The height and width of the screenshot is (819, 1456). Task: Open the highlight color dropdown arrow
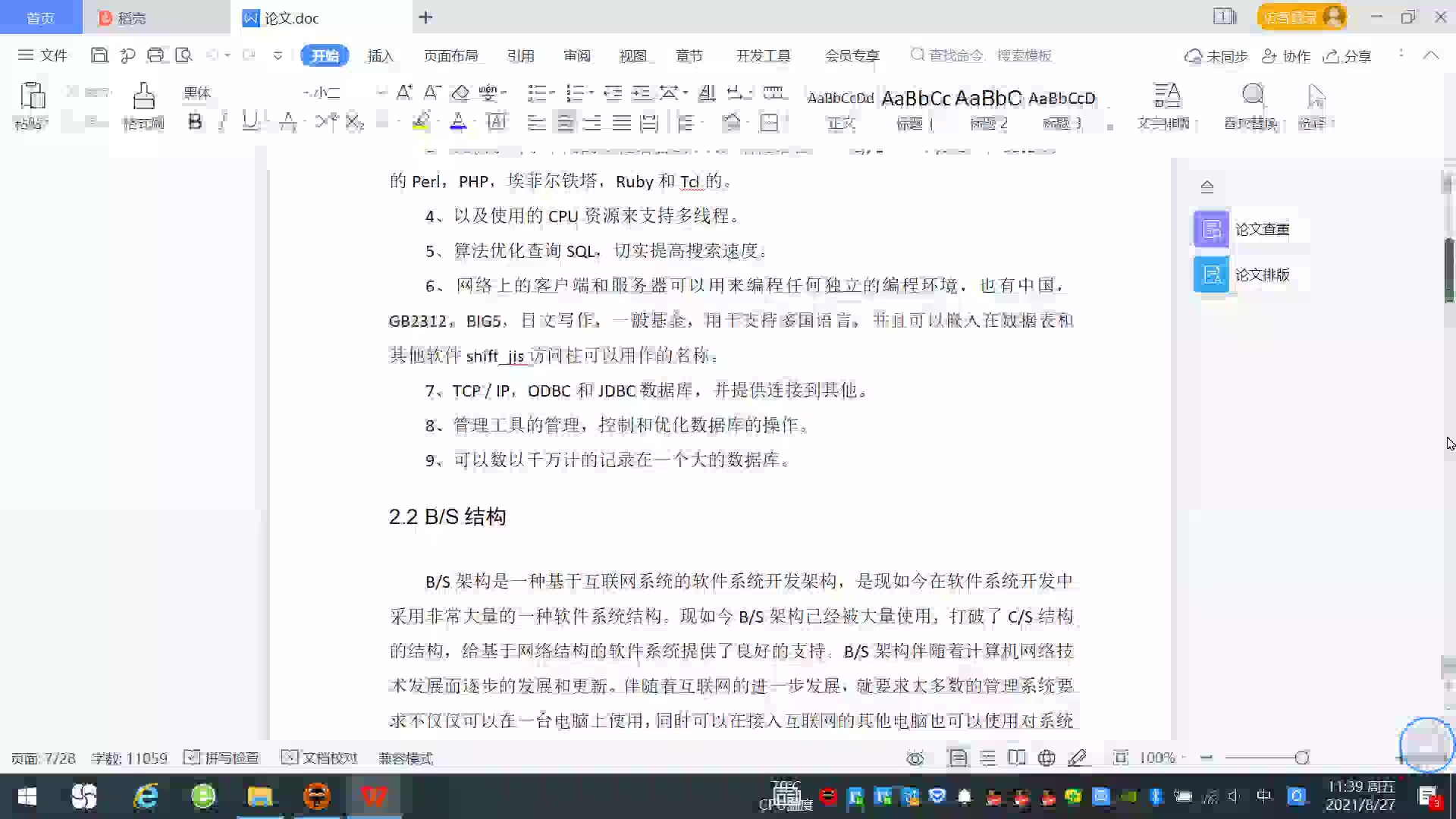pos(437,121)
